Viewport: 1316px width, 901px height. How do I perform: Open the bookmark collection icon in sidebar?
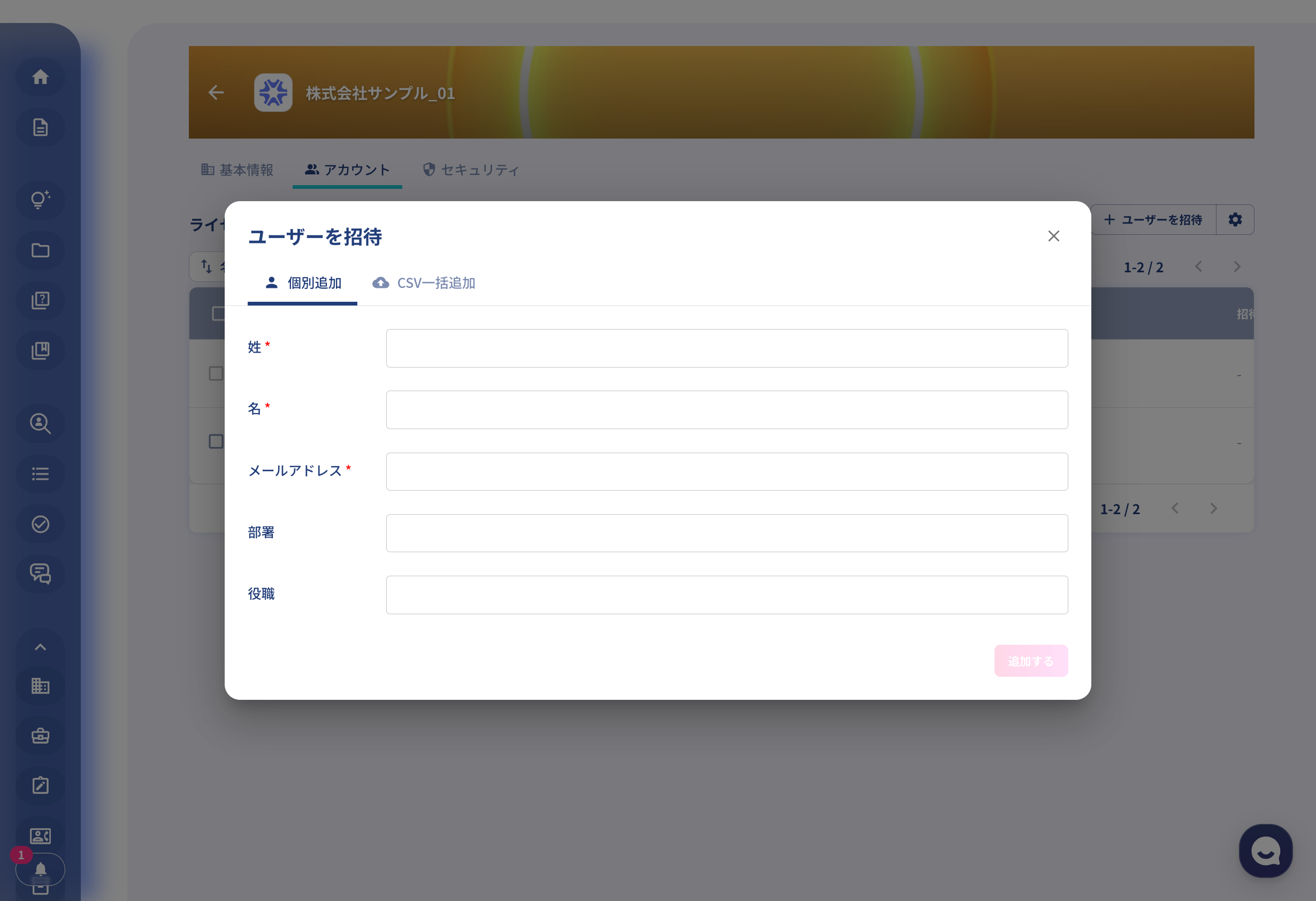point(40,350)
